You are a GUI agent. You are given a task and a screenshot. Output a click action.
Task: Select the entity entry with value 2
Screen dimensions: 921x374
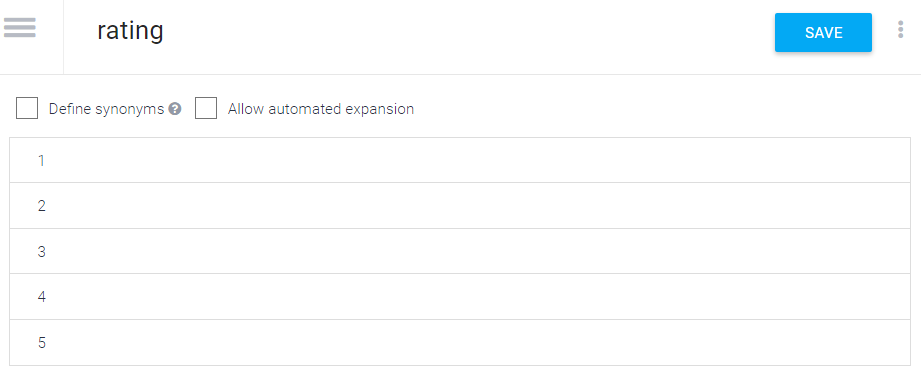point(460,205)
